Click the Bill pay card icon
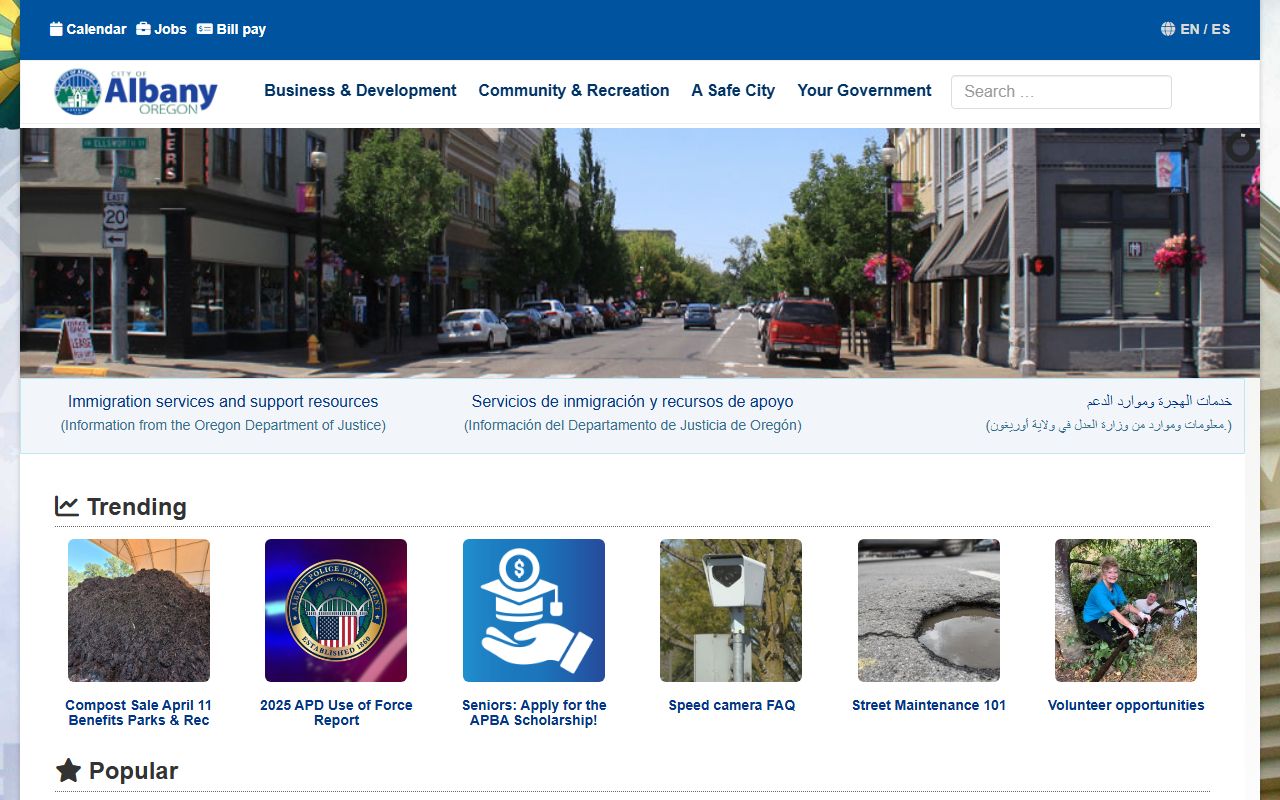Viewport: 1280px width, 800px height. 204,29
